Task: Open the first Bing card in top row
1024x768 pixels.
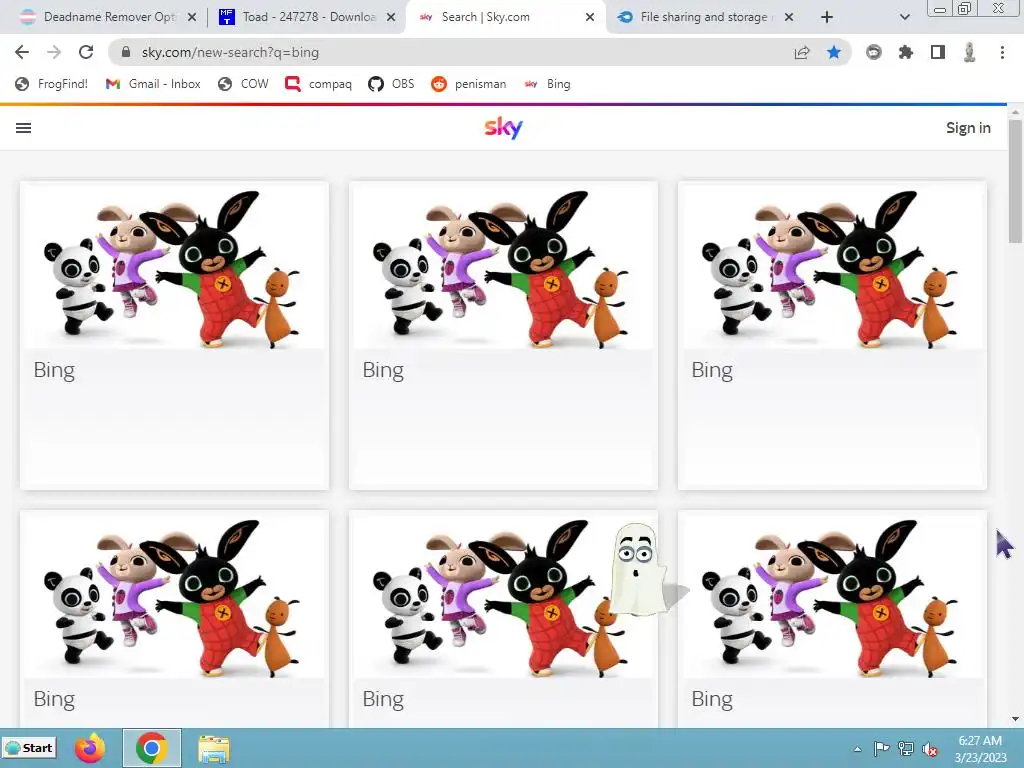Action: 174,336
